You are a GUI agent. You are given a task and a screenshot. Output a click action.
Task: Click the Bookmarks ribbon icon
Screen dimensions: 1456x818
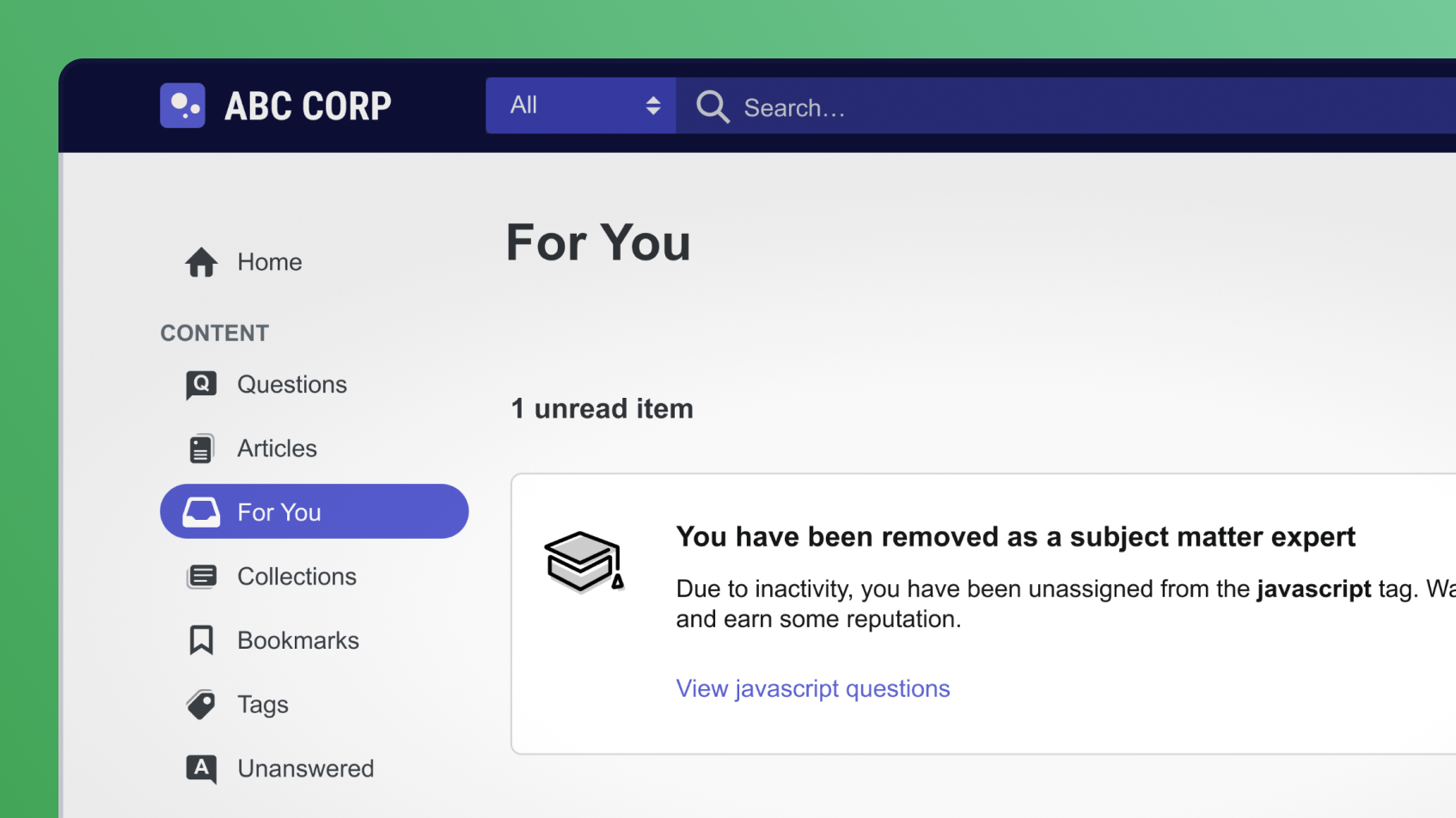[x=201, y=640]
